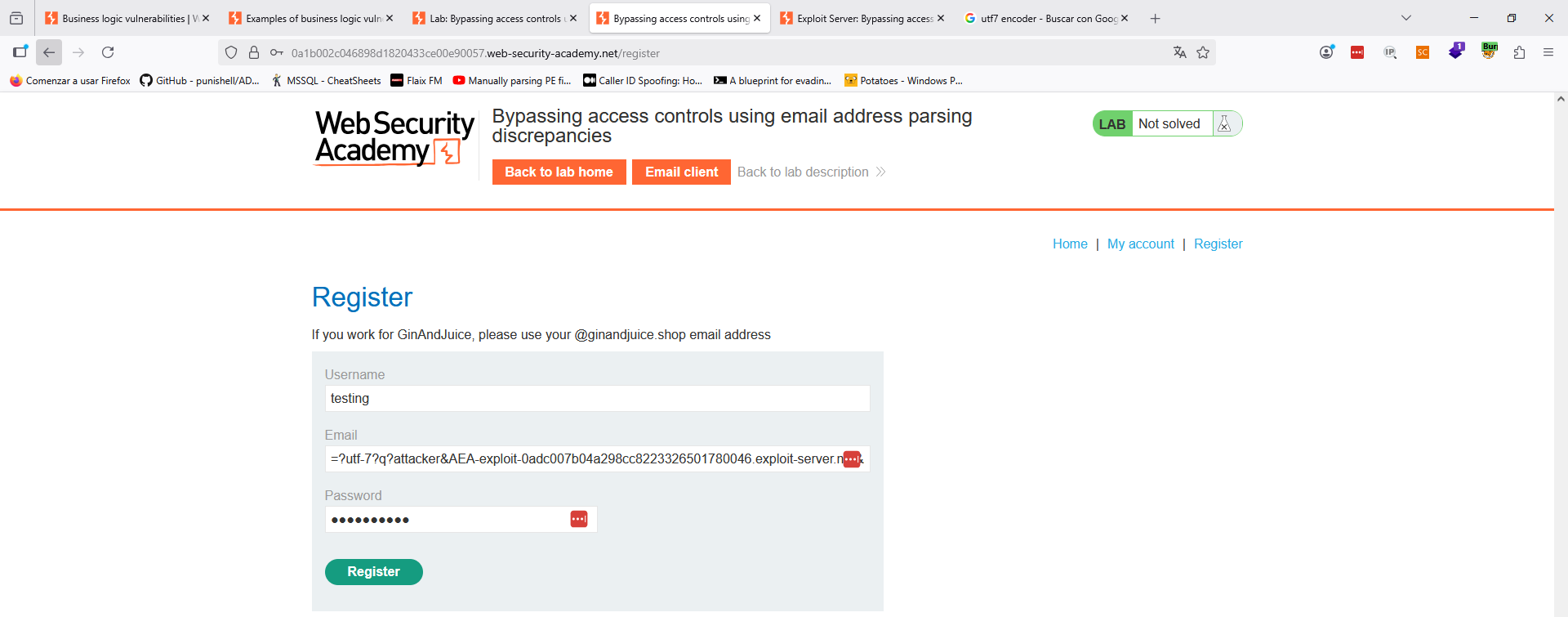Reload the current page

click(x=108, y=52)
